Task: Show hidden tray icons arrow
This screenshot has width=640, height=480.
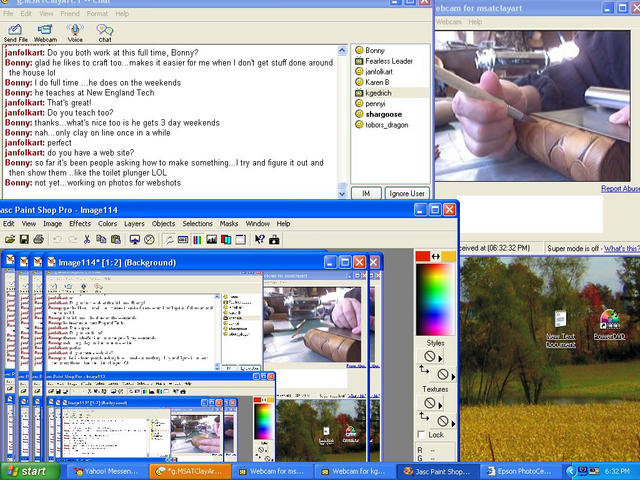Action: click(x=570, y=471)
